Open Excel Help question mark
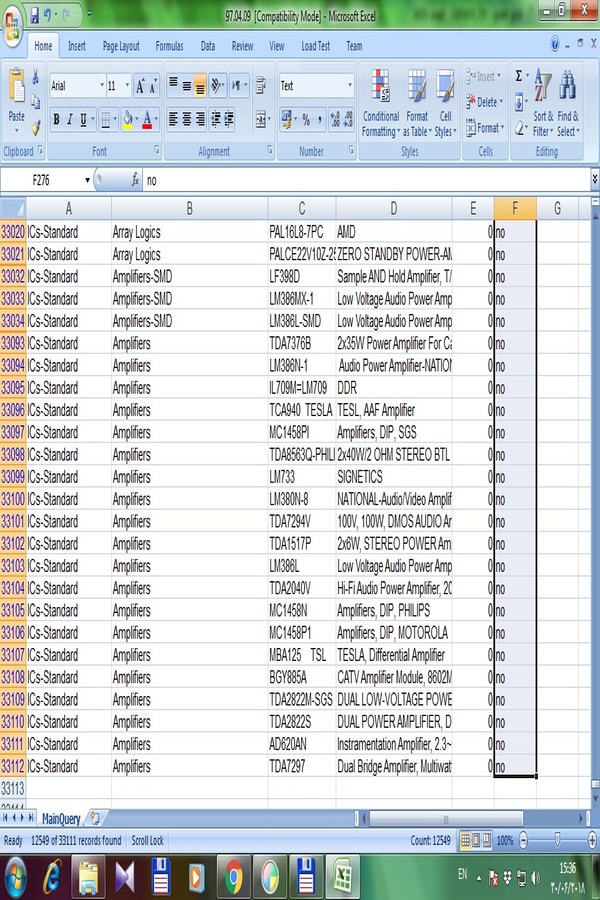The height and width of the screenshot is (900, 600). click(555, 44)
